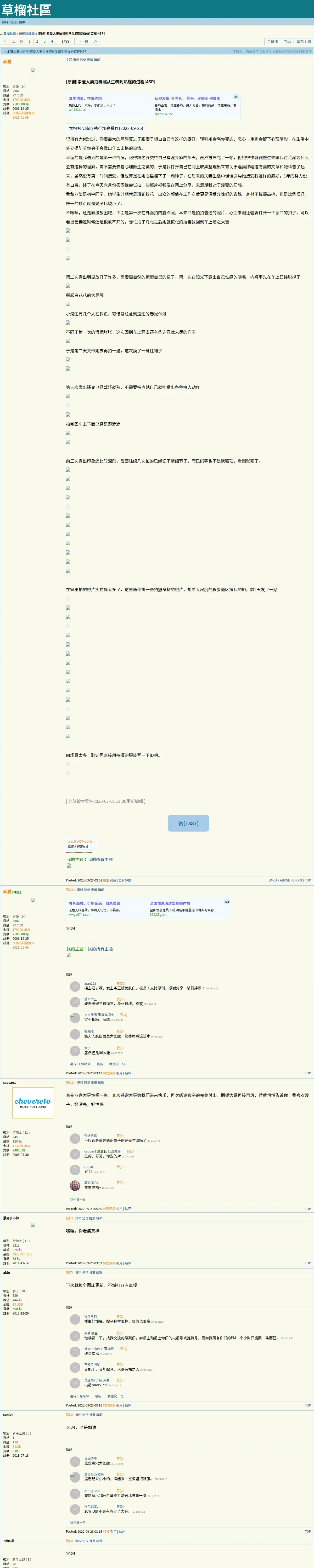The image size is (314, 1568).
Task: Click TOP link in akin's post footer
Action: tap(308, 1405)
